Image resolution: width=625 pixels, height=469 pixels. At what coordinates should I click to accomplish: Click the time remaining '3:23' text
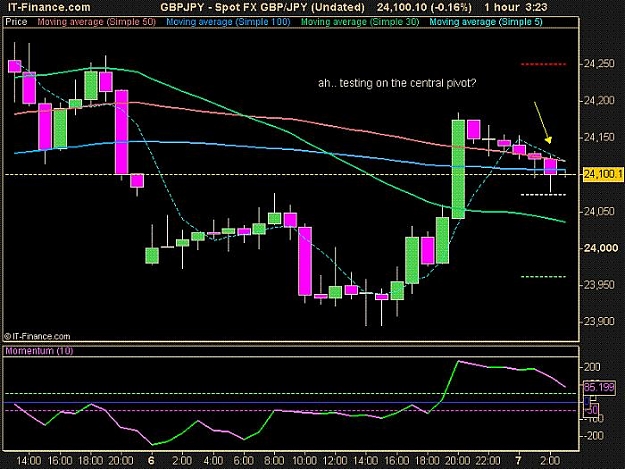[537, 7]
